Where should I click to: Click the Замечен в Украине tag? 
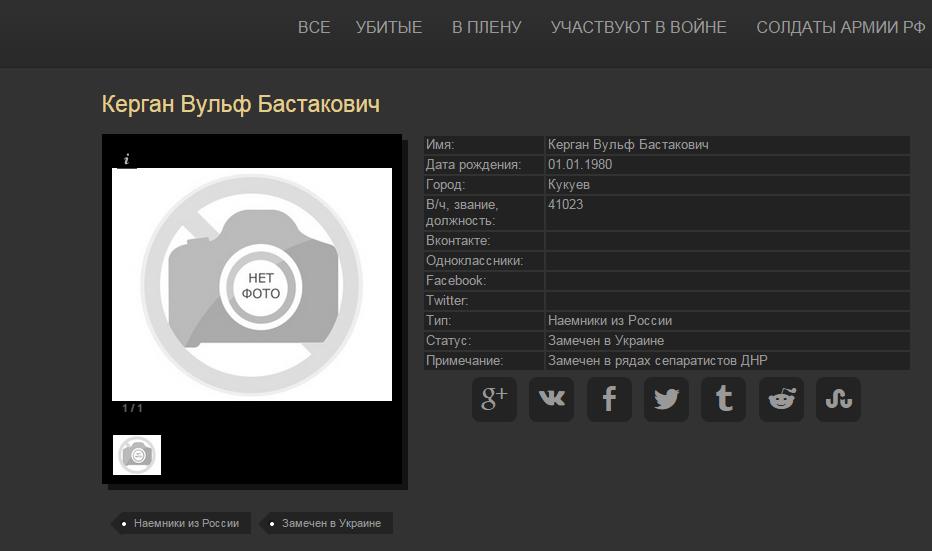[x=326, y=523]
